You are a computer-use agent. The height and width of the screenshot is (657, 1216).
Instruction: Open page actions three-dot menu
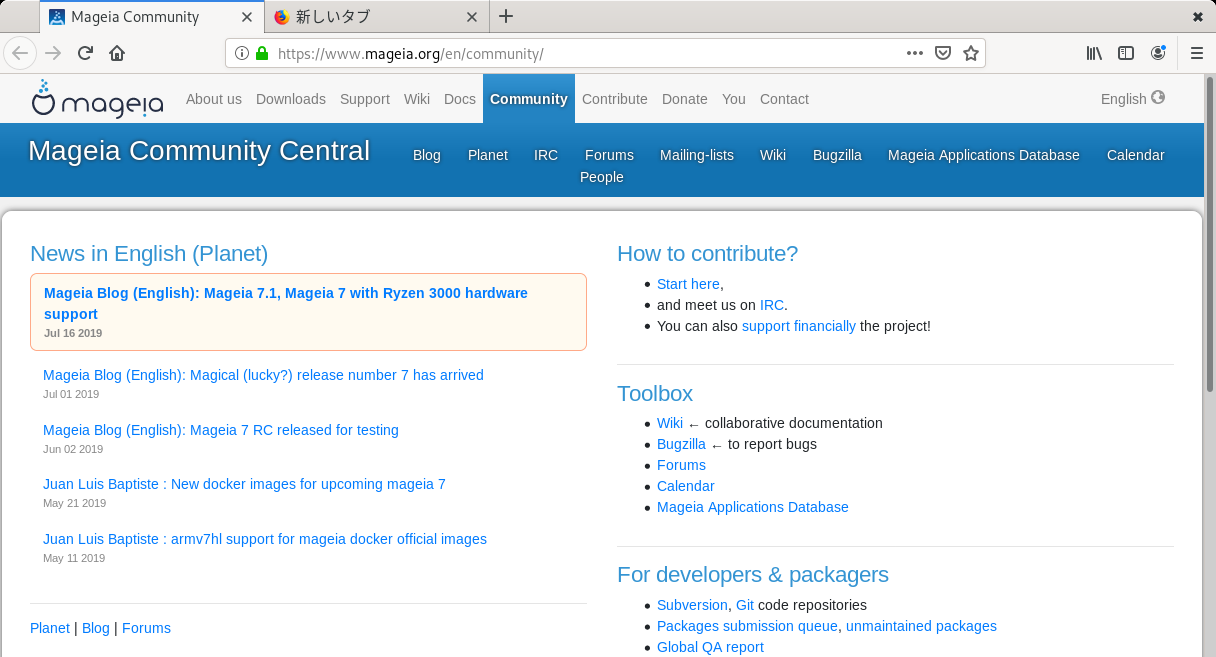pyautogui.click(x=915, y=53)
